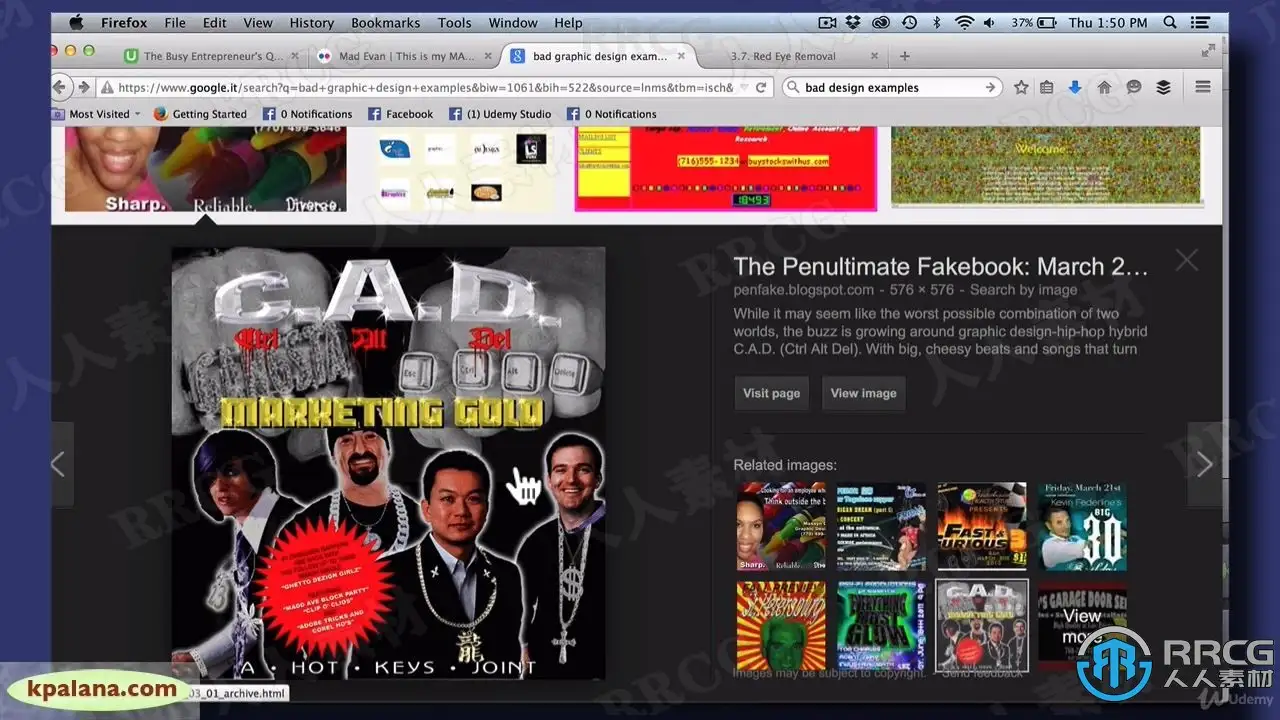Open the Bookmarks menu

(386, 22)
